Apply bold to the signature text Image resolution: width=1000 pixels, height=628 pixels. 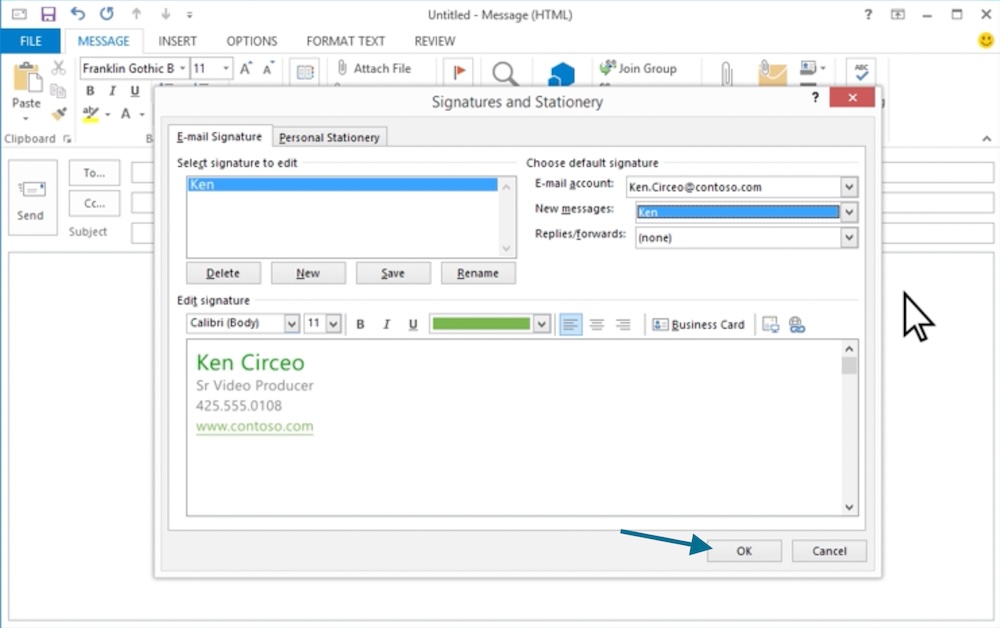(x=358, y=323)
